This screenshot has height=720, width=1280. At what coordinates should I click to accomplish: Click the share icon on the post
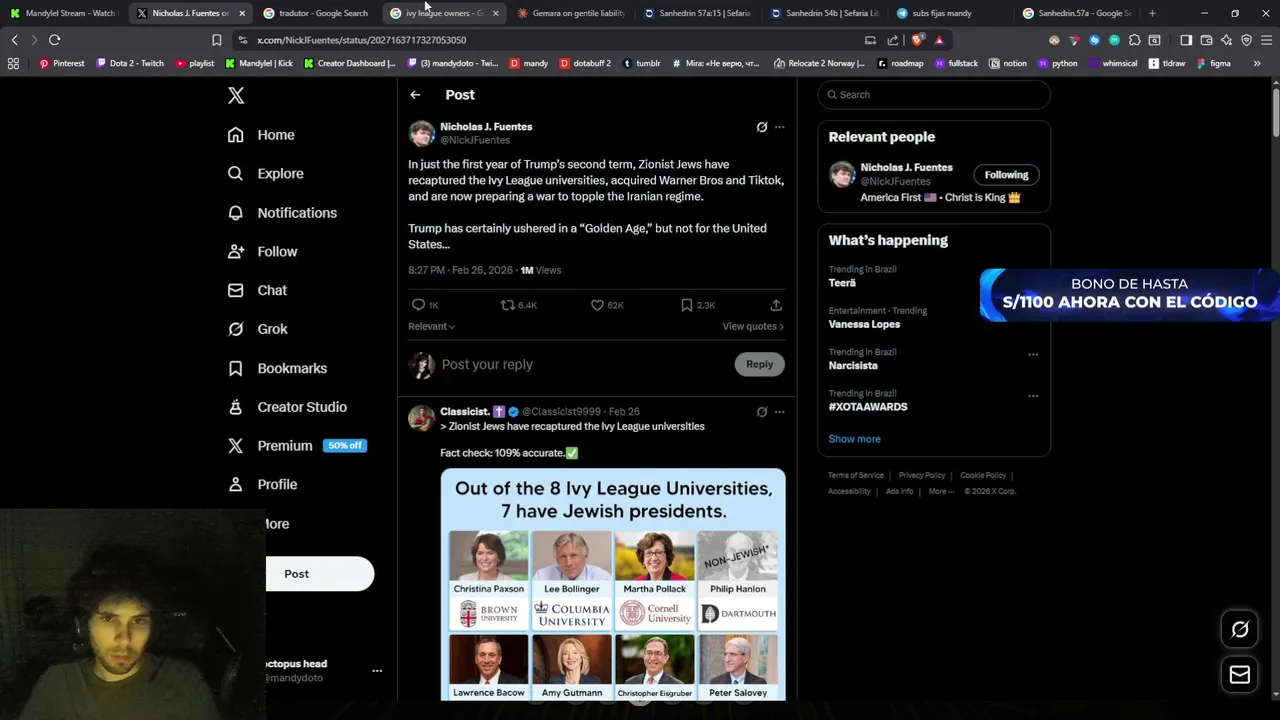click(776, 305)
